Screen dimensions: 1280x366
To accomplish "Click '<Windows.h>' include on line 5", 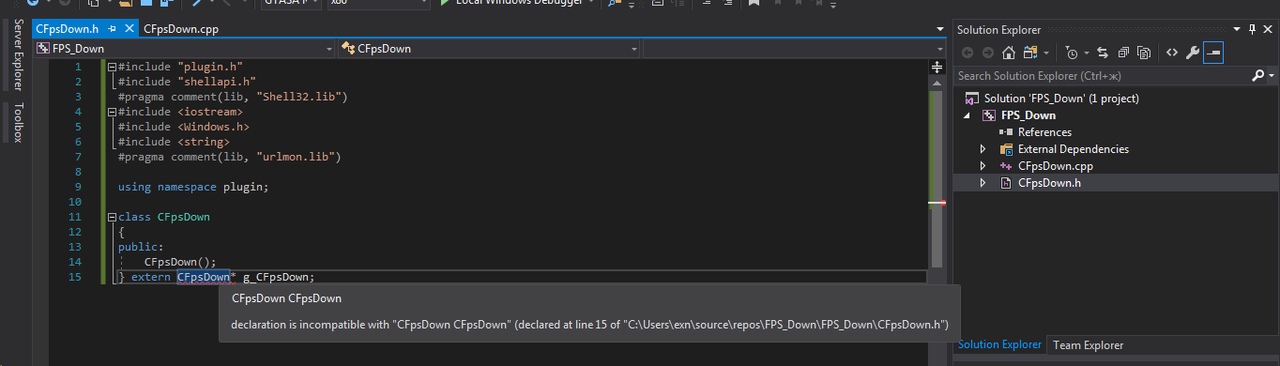I will tap(213, 127).
